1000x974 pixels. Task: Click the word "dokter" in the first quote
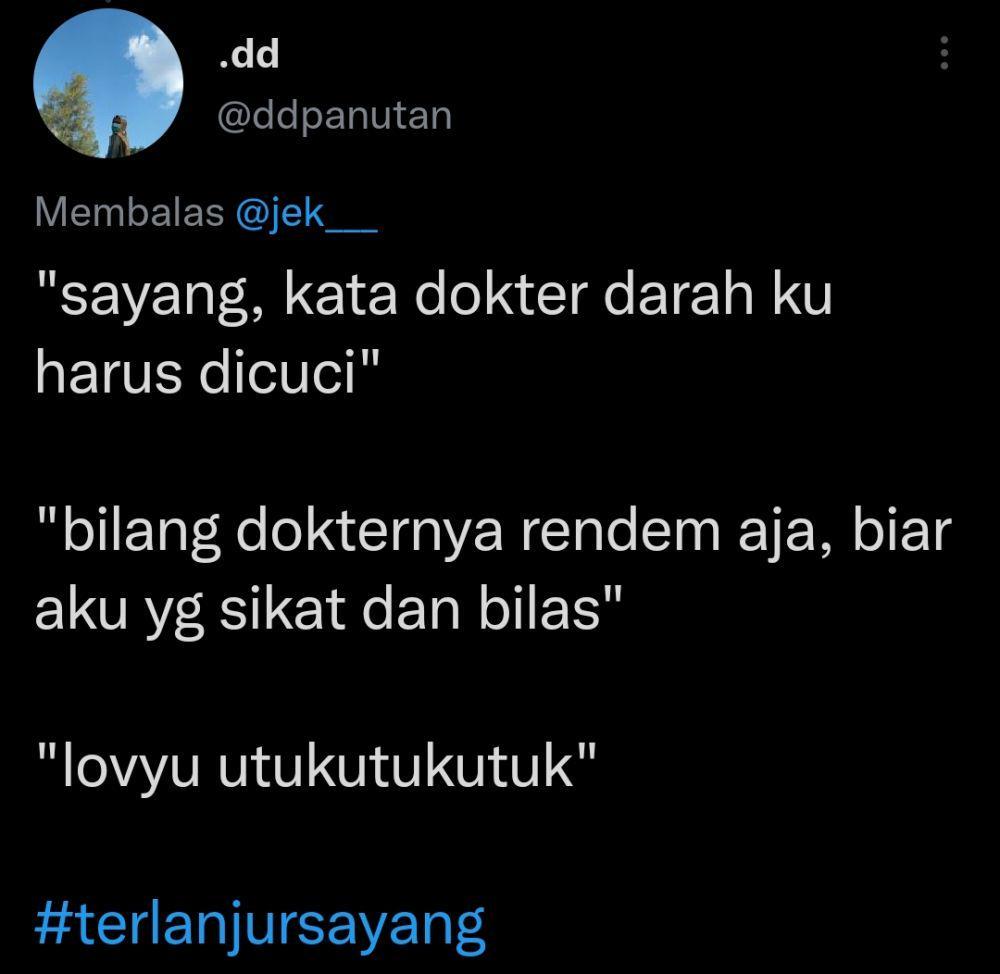click(x=501, y=296)
